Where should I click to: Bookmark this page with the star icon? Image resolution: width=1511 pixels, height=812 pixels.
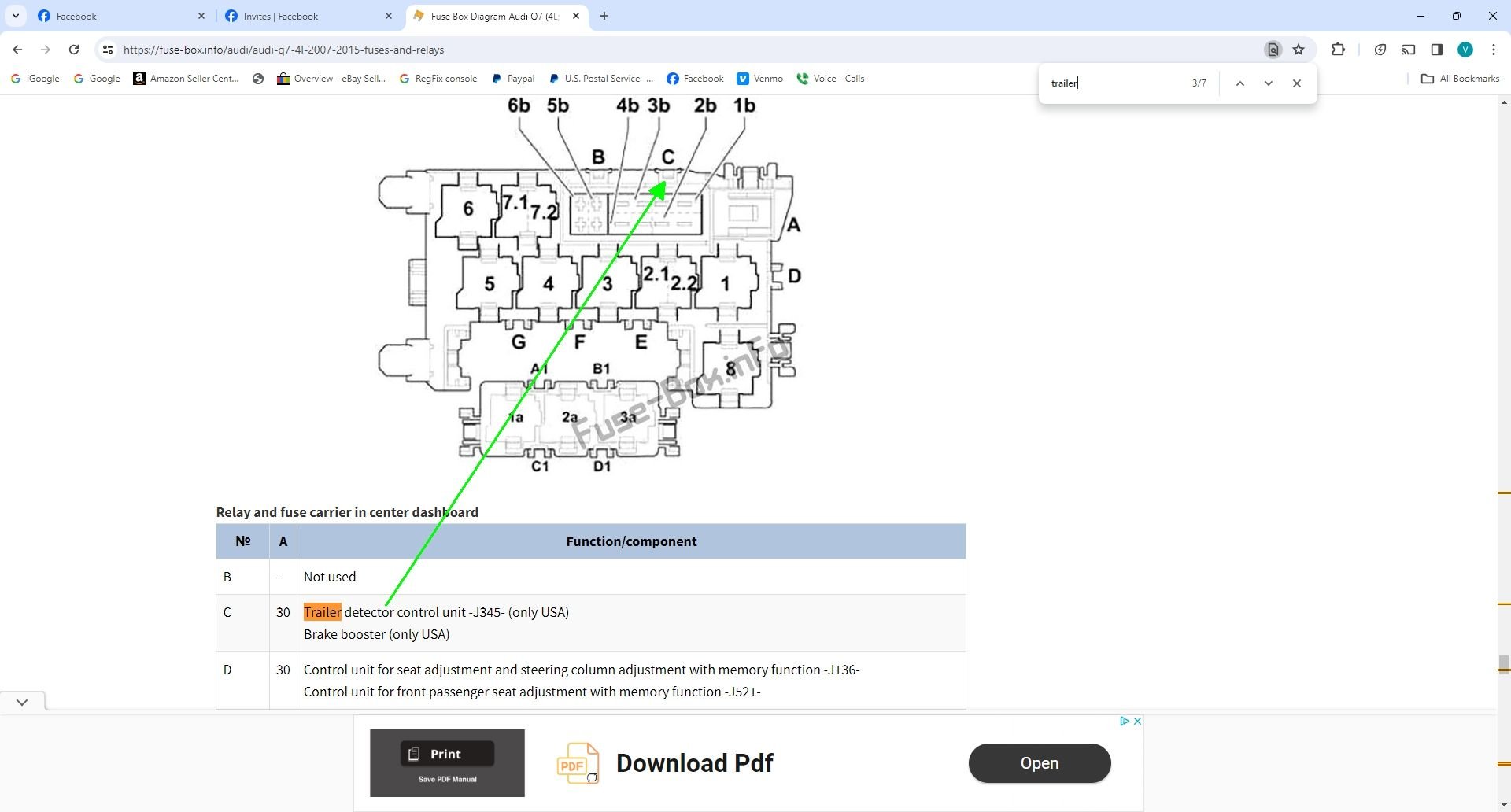point(1299,50)
